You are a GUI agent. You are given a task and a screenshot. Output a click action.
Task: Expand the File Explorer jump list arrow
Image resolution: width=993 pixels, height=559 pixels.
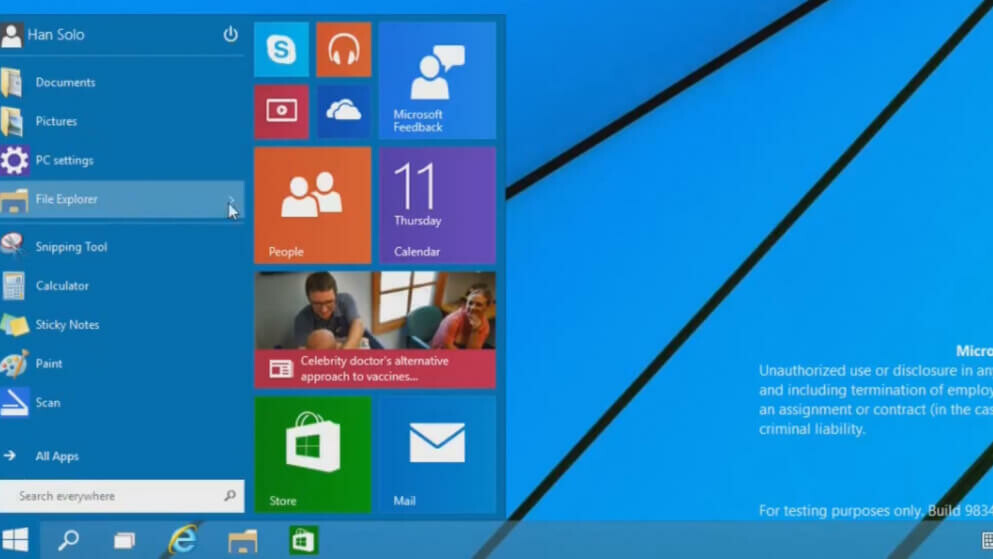232,199
